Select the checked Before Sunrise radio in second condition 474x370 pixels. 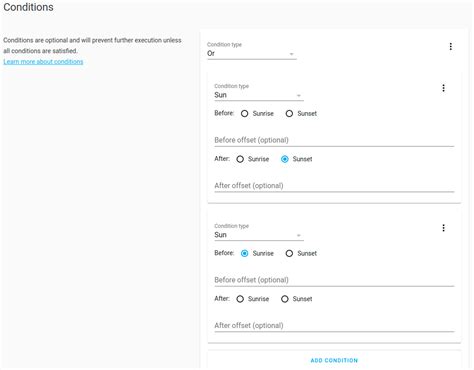point(244,253)
